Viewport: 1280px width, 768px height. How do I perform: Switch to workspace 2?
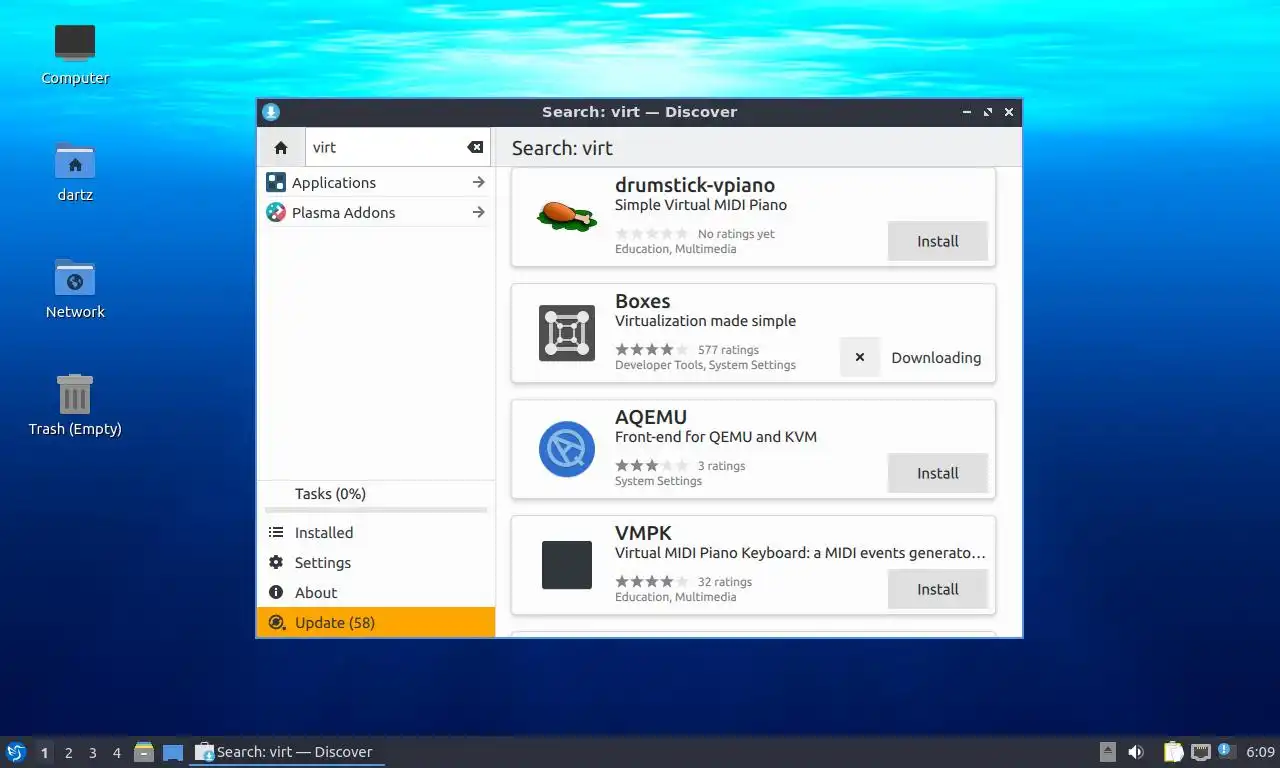(68, 753)
